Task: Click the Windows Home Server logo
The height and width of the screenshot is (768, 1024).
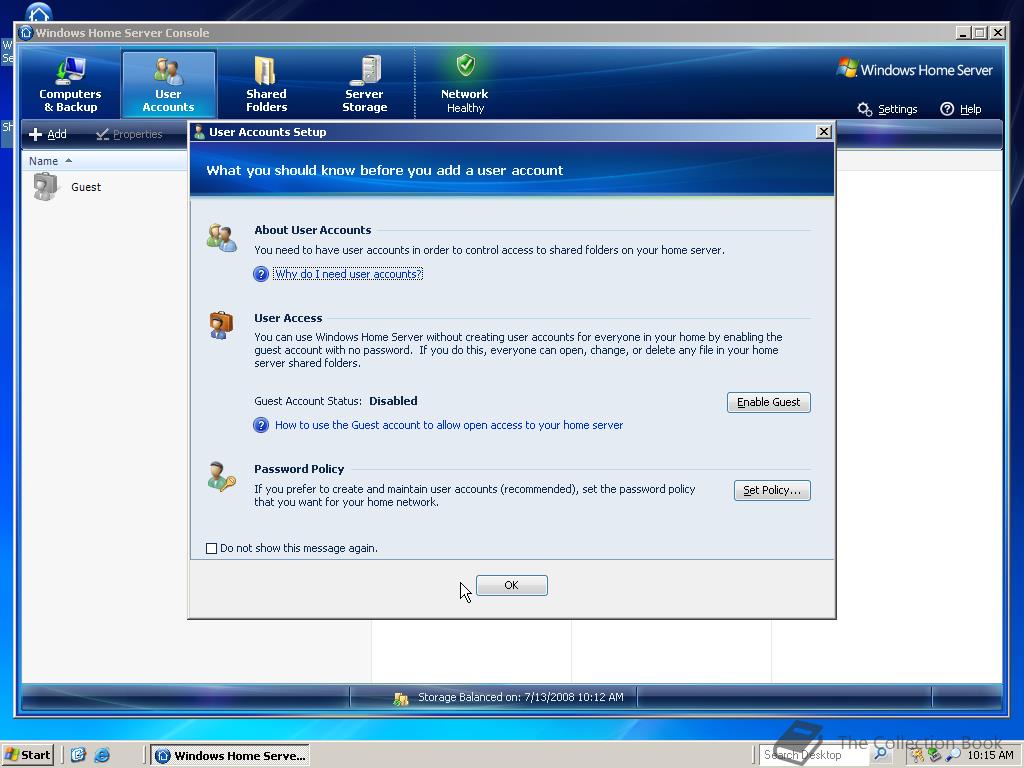Action: click(x=914, y=69)
